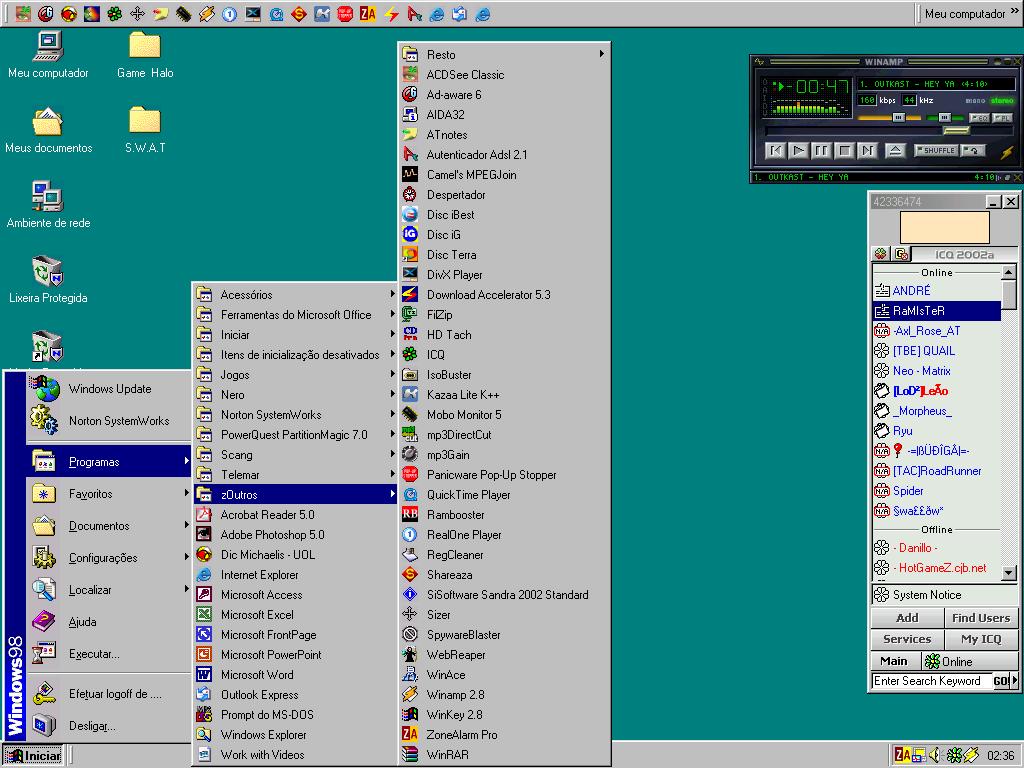Screen dimensions: 1024x768
Task: Click Winamp lightning bolt about icon
Action: [x=1006, y=152]
